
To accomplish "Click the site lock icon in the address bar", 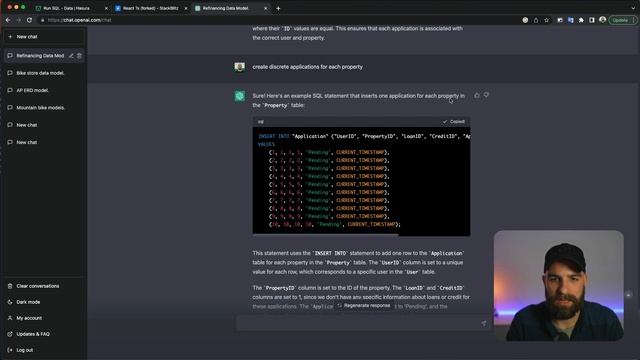I will click(42, 20).
